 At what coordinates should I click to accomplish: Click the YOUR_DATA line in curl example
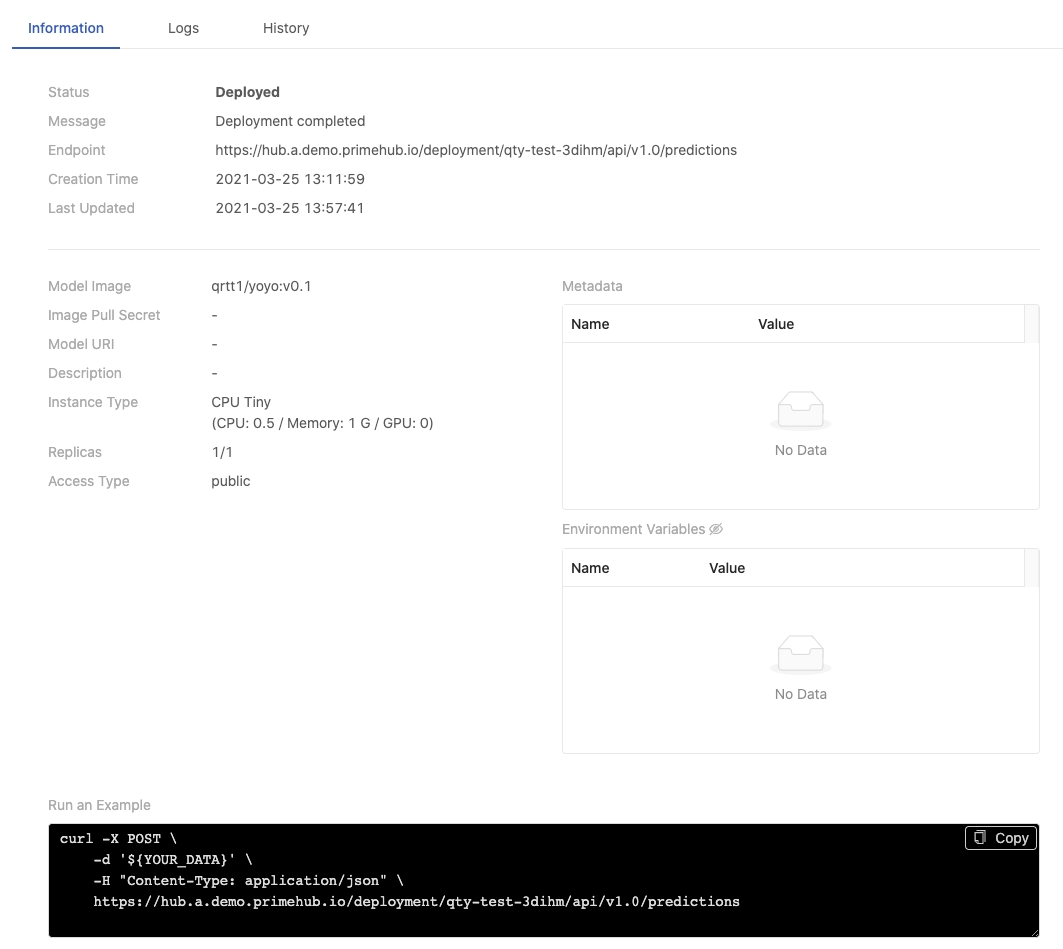[x=173, y=860]
